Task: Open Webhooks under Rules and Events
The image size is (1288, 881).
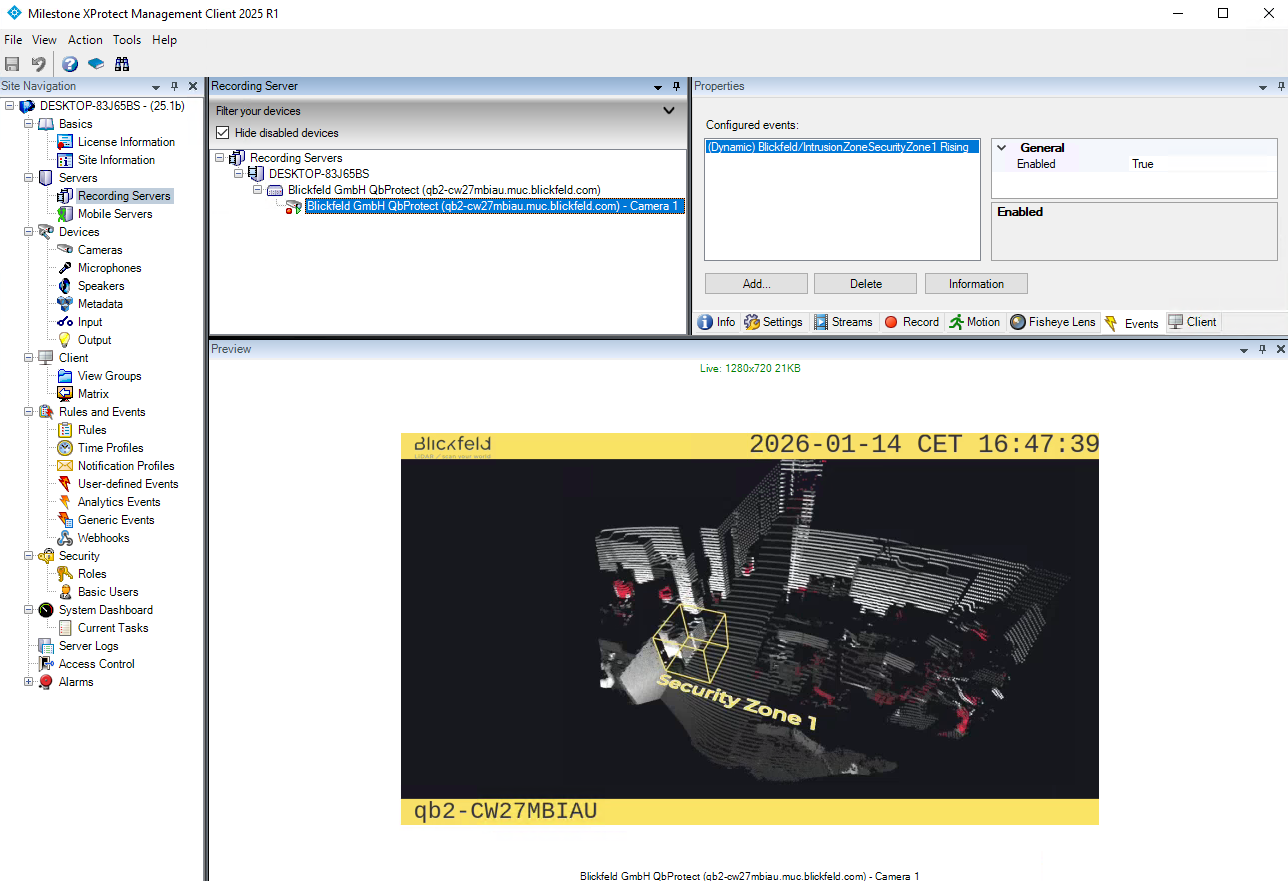Action: click(x=103, y=538)
